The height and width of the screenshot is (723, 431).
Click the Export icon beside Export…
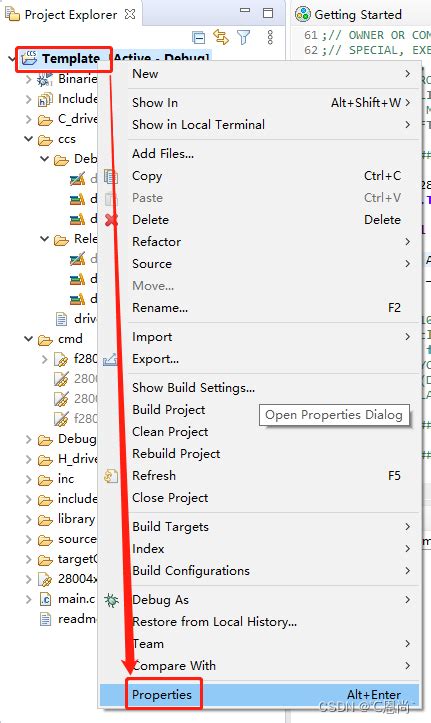pyautogui.click(x=111, y=359)
